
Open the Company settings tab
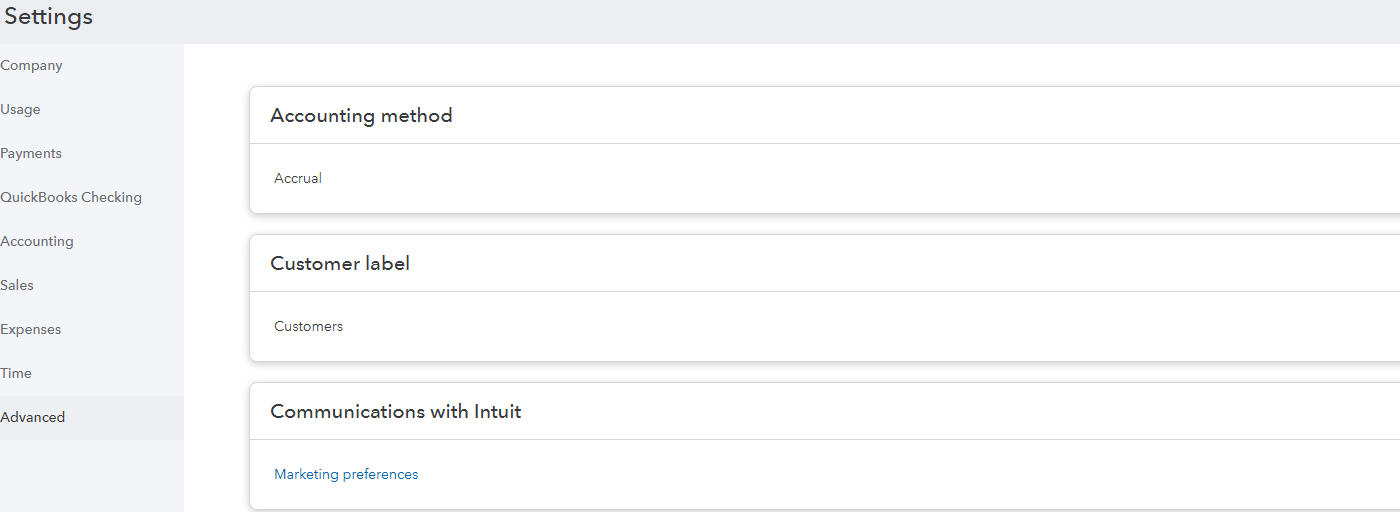coord(32,66)
